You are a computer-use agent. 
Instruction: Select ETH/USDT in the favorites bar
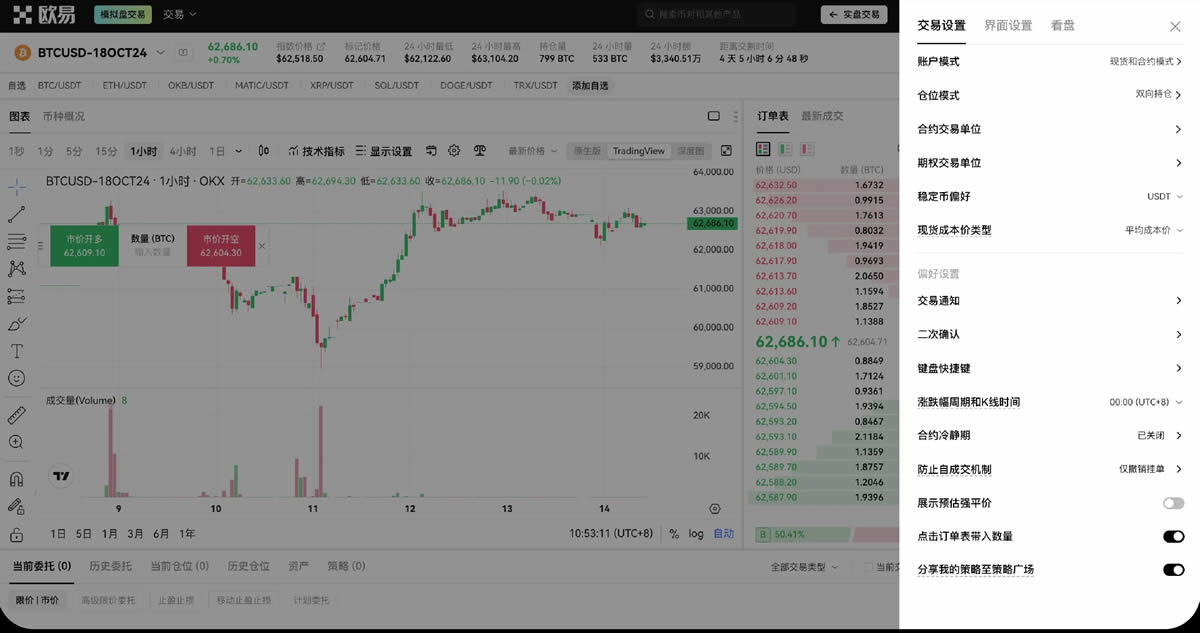click(x=125, y=85)
